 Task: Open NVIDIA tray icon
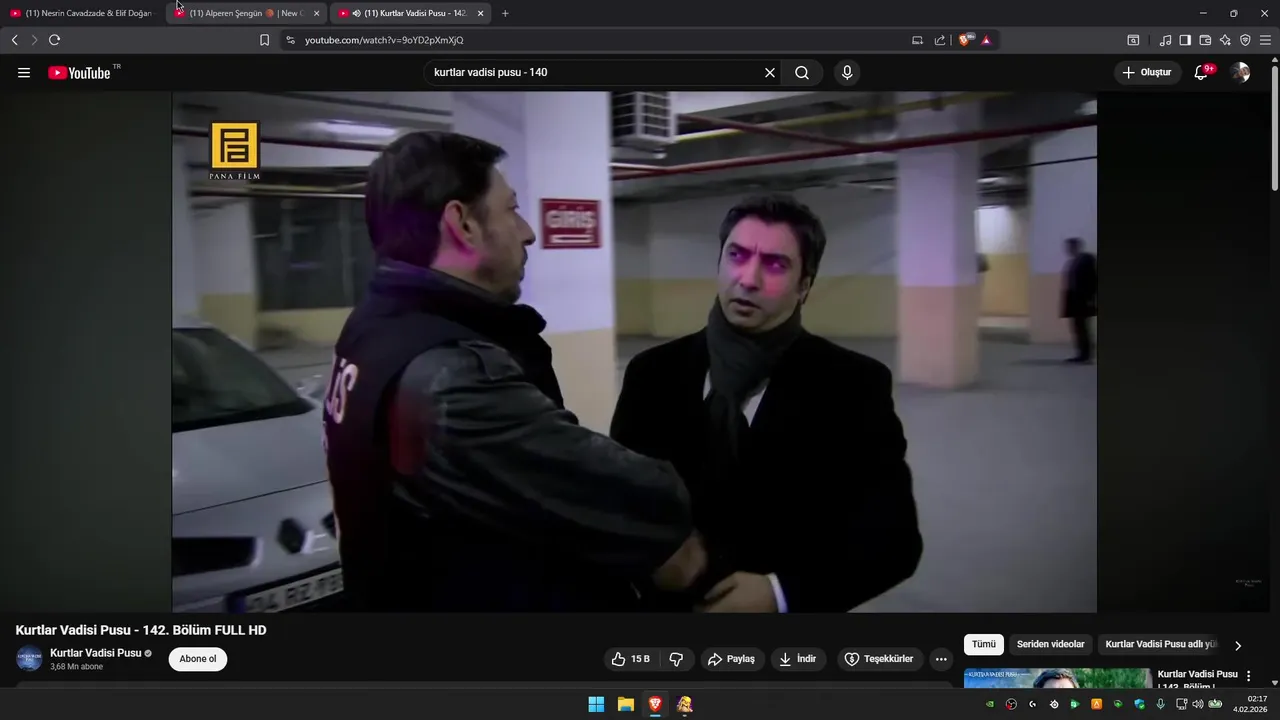(x=990, y=704)
